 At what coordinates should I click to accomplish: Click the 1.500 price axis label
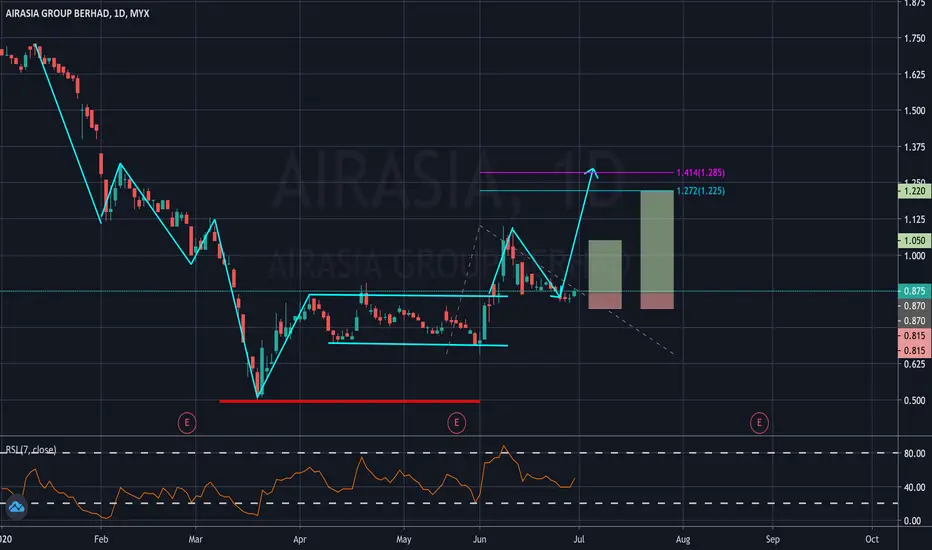915,111
